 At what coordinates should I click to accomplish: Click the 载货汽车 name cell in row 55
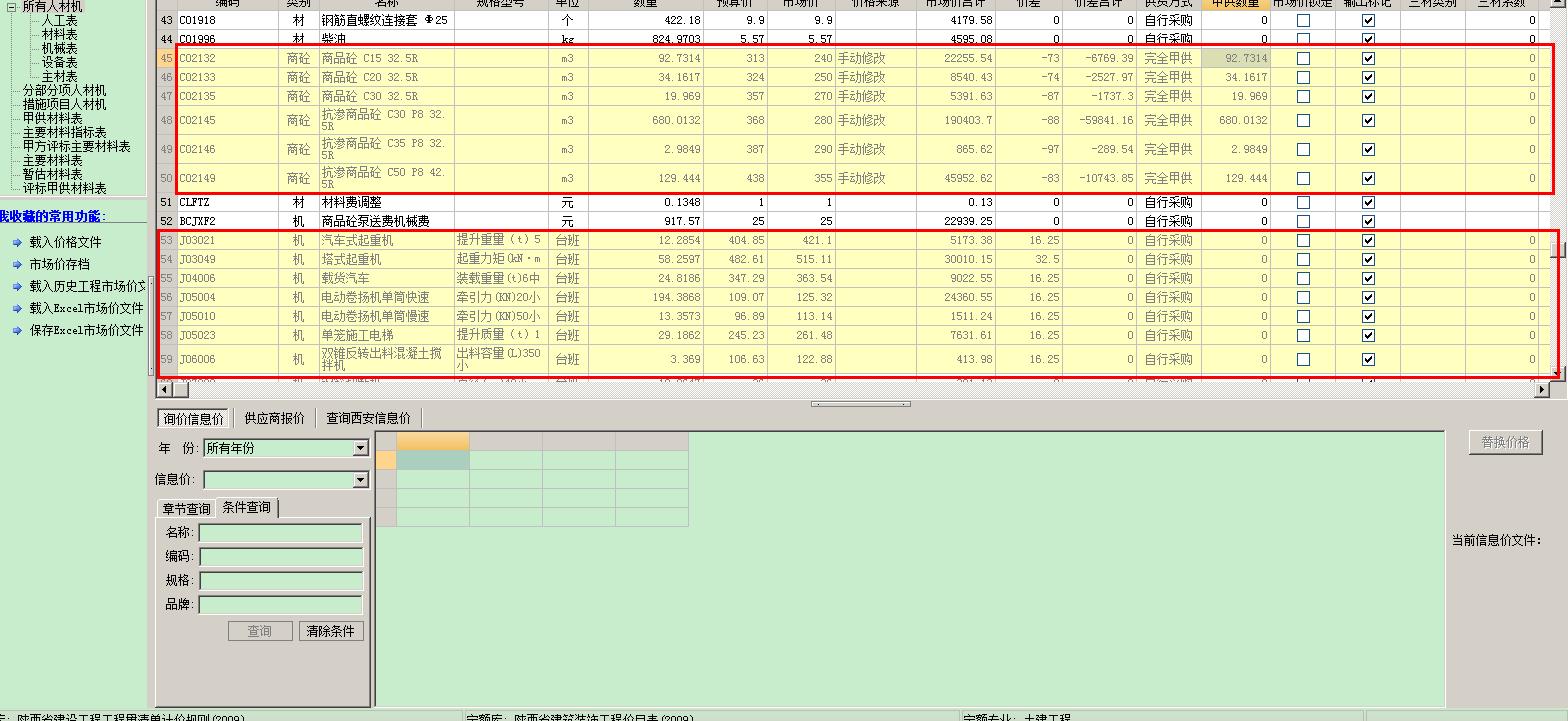(x=386, y=278)
